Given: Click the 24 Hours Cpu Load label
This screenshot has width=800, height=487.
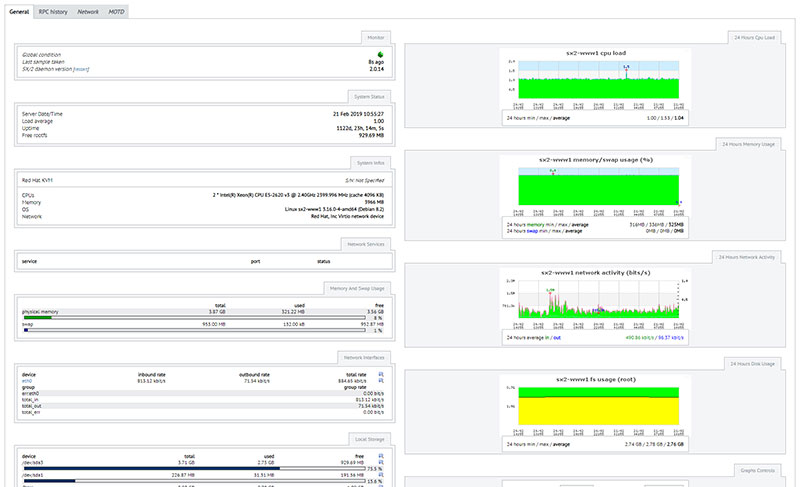Looking at the screenshot, I should [754, 38].
